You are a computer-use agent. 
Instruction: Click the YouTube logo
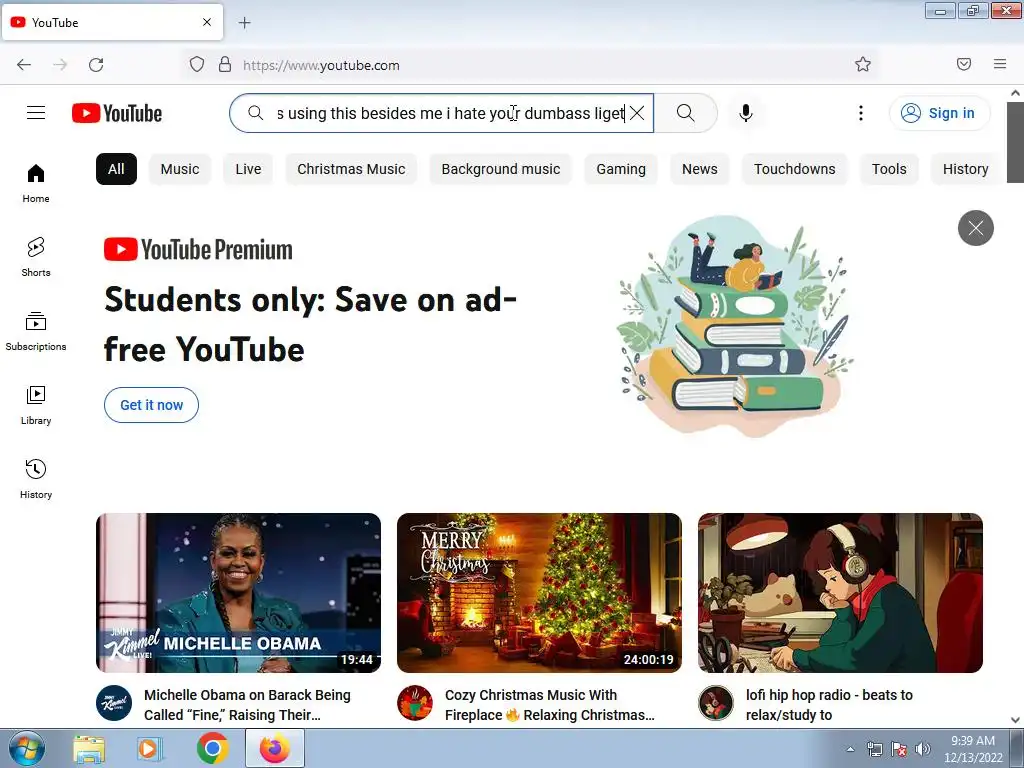coord(117,113)
